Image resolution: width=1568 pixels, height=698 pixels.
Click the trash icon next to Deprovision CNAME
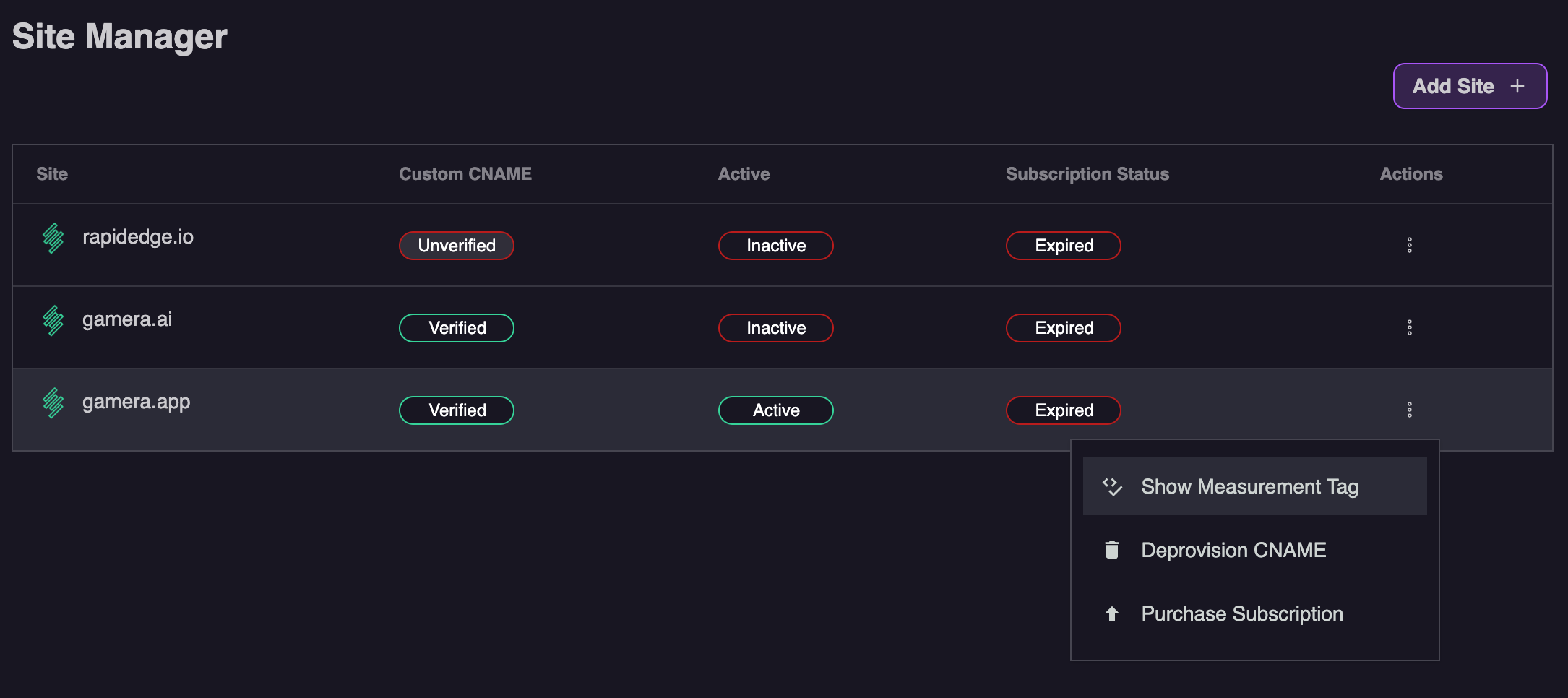pyautogui.click(x=1111, y=549)
